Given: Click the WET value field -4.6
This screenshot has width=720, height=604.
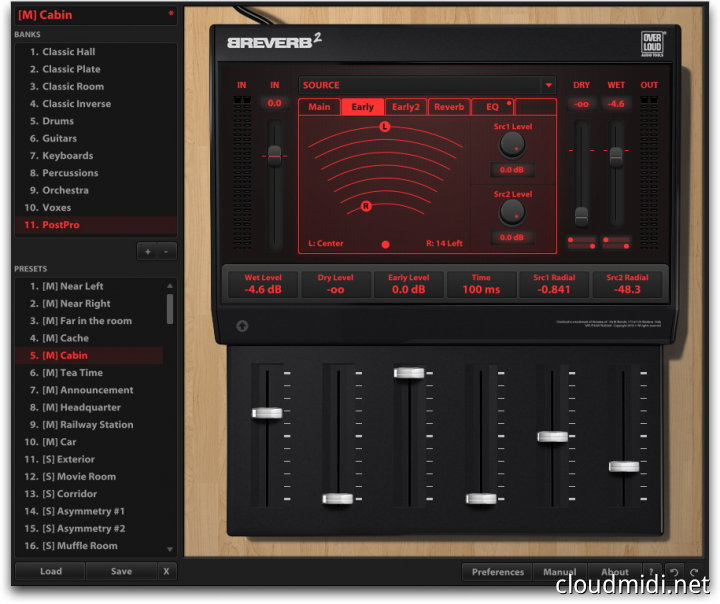Looking at the screenshot, I should [x=616, y=104].
